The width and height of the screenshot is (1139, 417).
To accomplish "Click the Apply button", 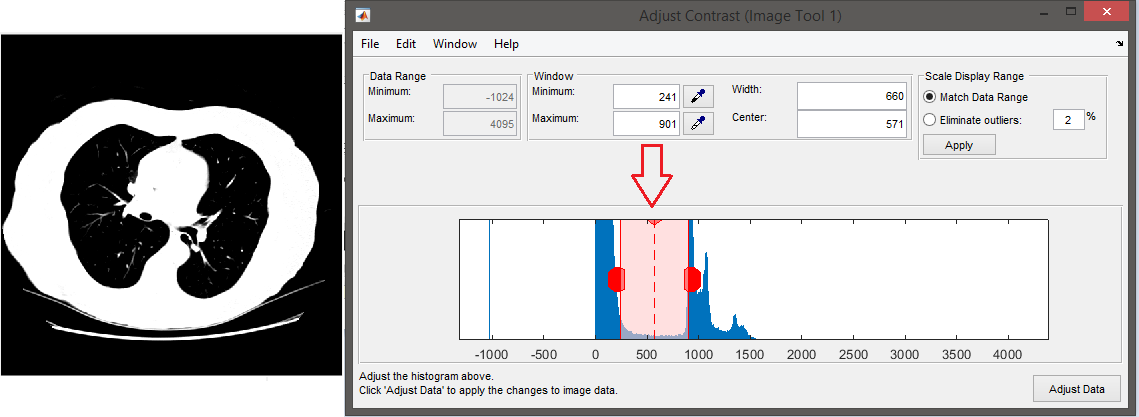I will point(959,145).
